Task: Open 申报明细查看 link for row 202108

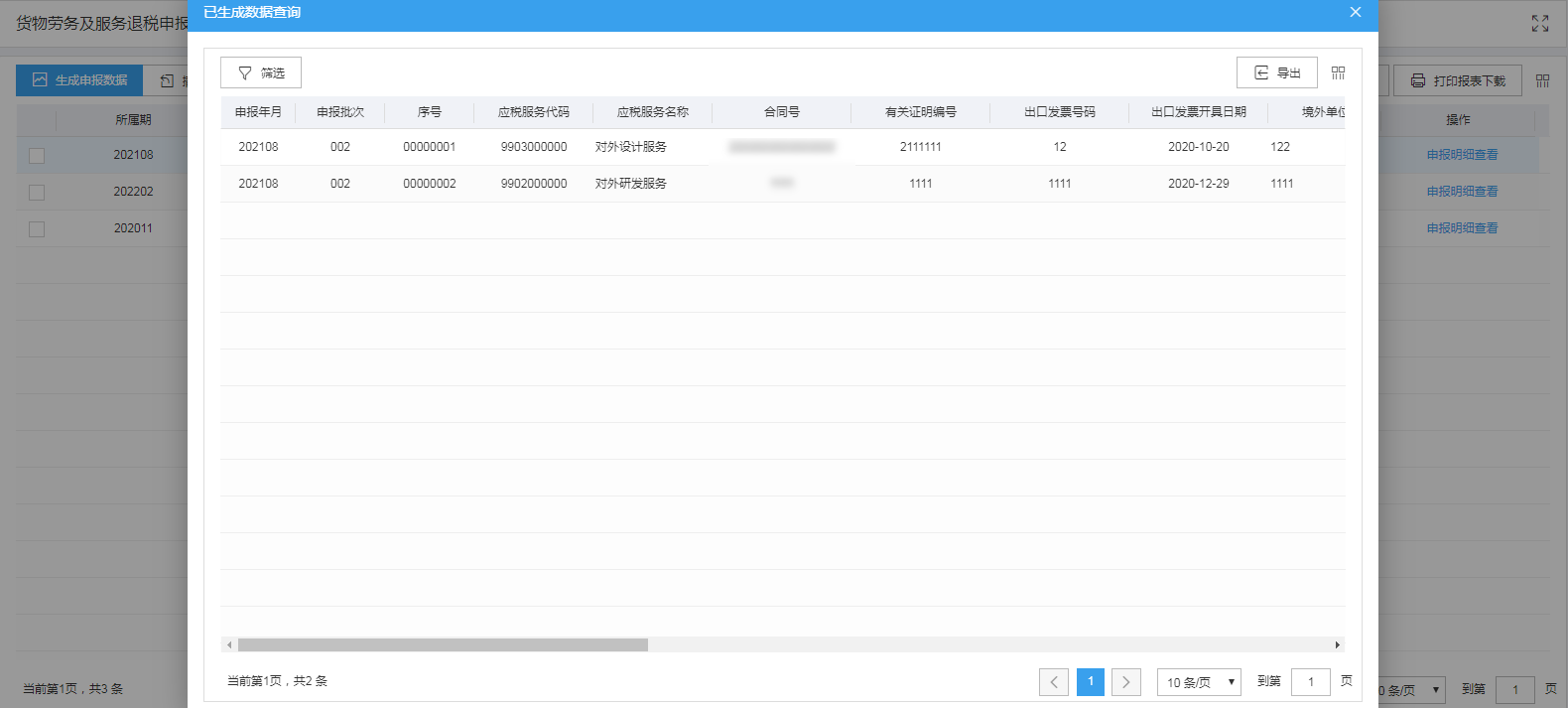Action: [1462, 155]
